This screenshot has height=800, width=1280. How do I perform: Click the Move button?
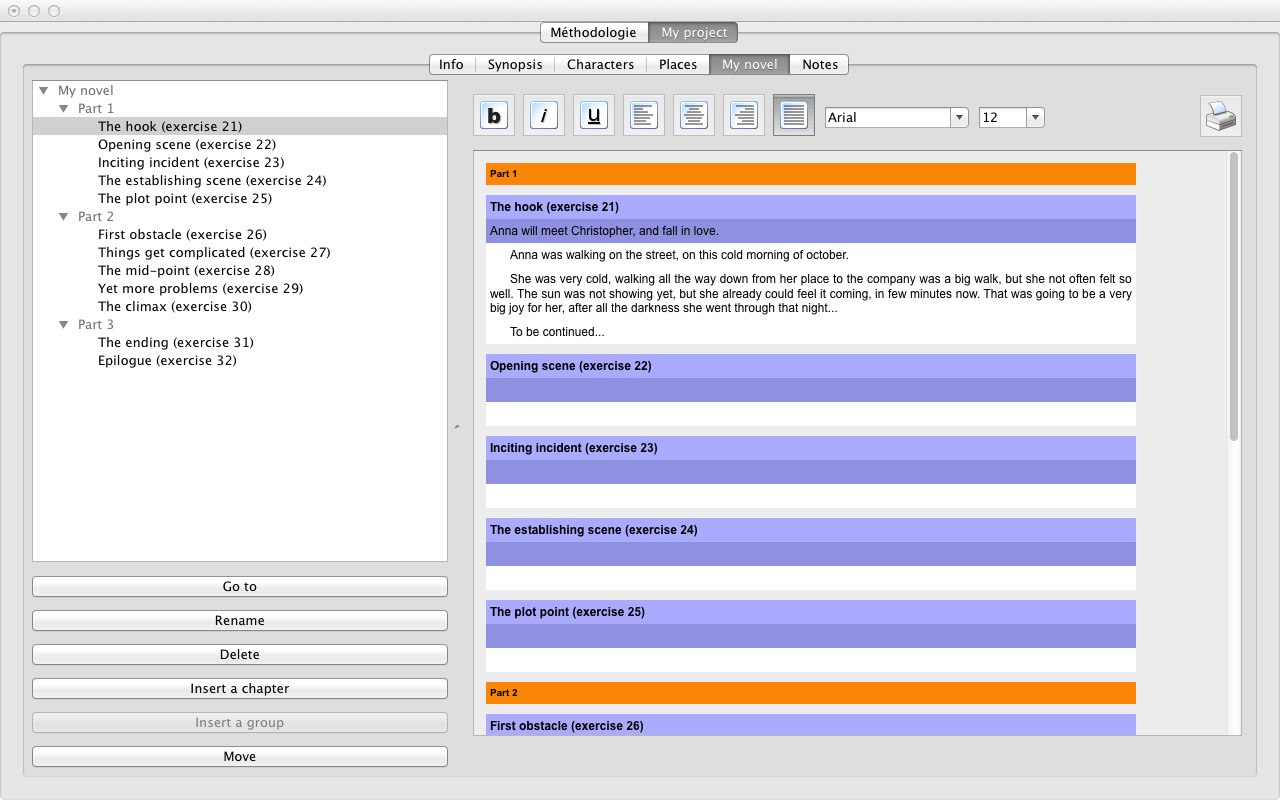240,757
